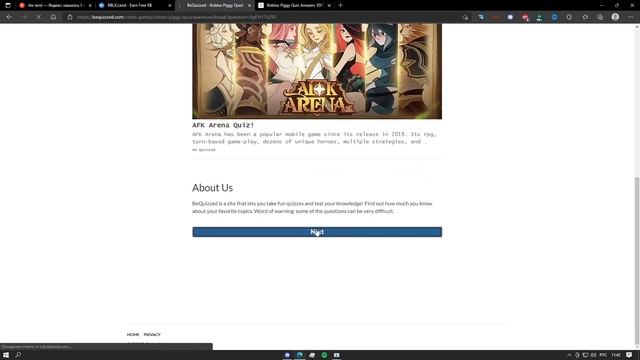
Task: Stop loading the page
Action: [38, 17]
